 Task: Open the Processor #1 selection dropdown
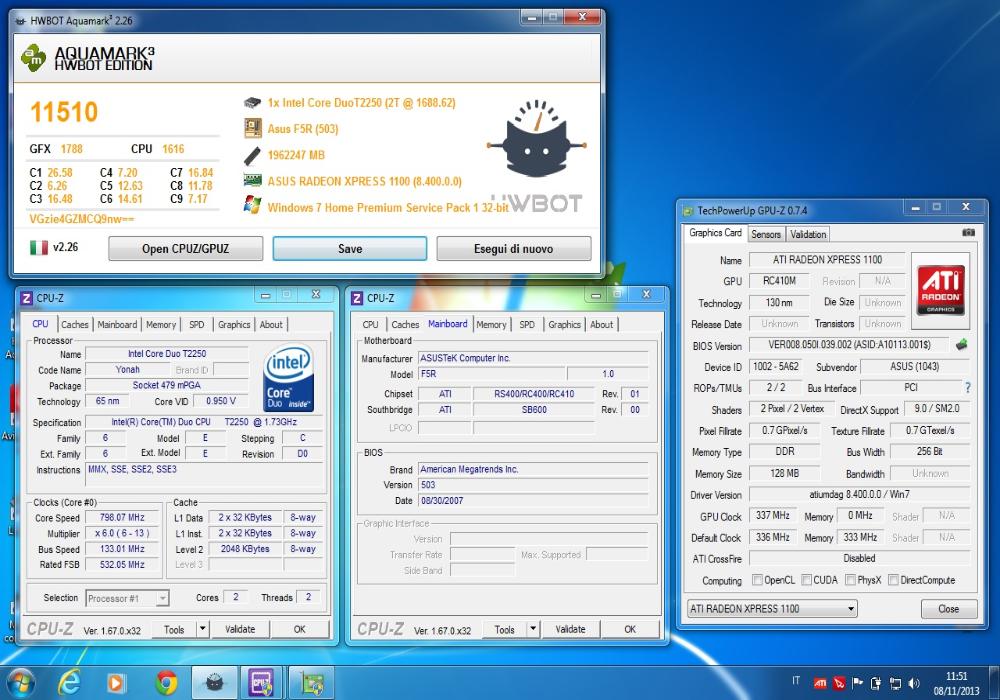(127, 598)
